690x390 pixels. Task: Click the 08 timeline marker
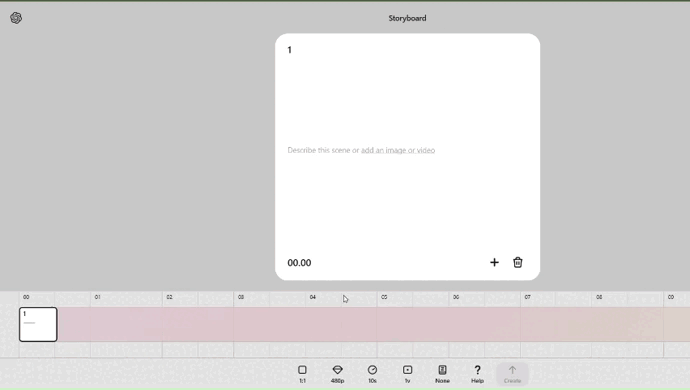[x=599, y=297]
